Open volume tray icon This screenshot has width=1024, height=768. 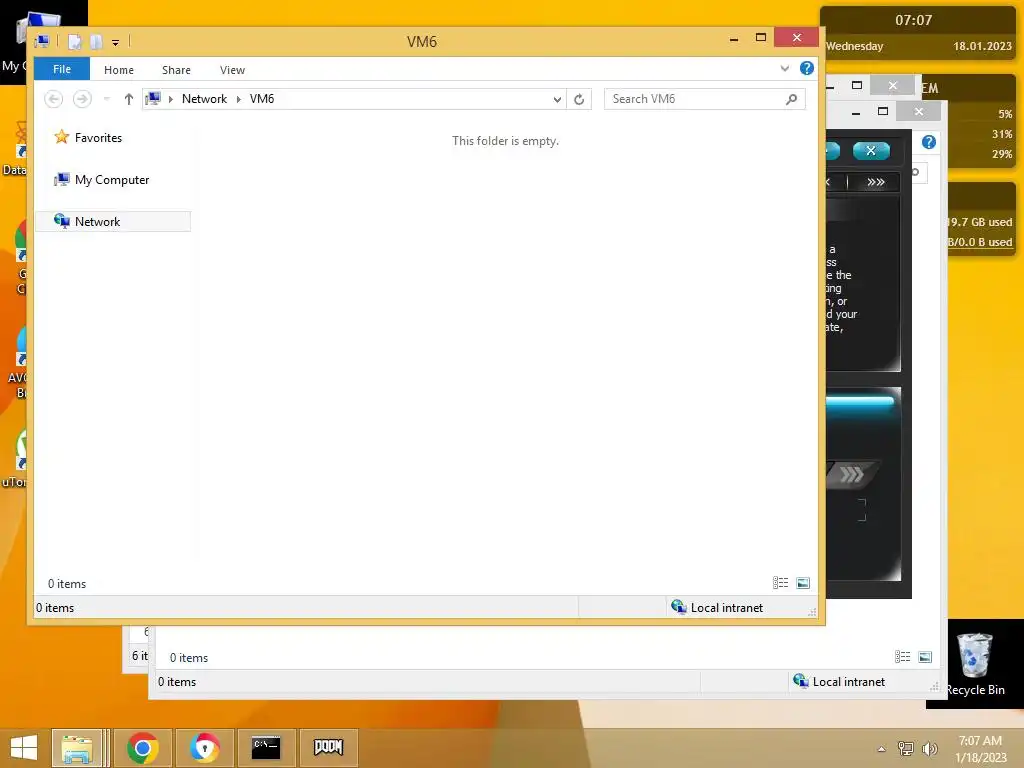(x=929, y=748)
